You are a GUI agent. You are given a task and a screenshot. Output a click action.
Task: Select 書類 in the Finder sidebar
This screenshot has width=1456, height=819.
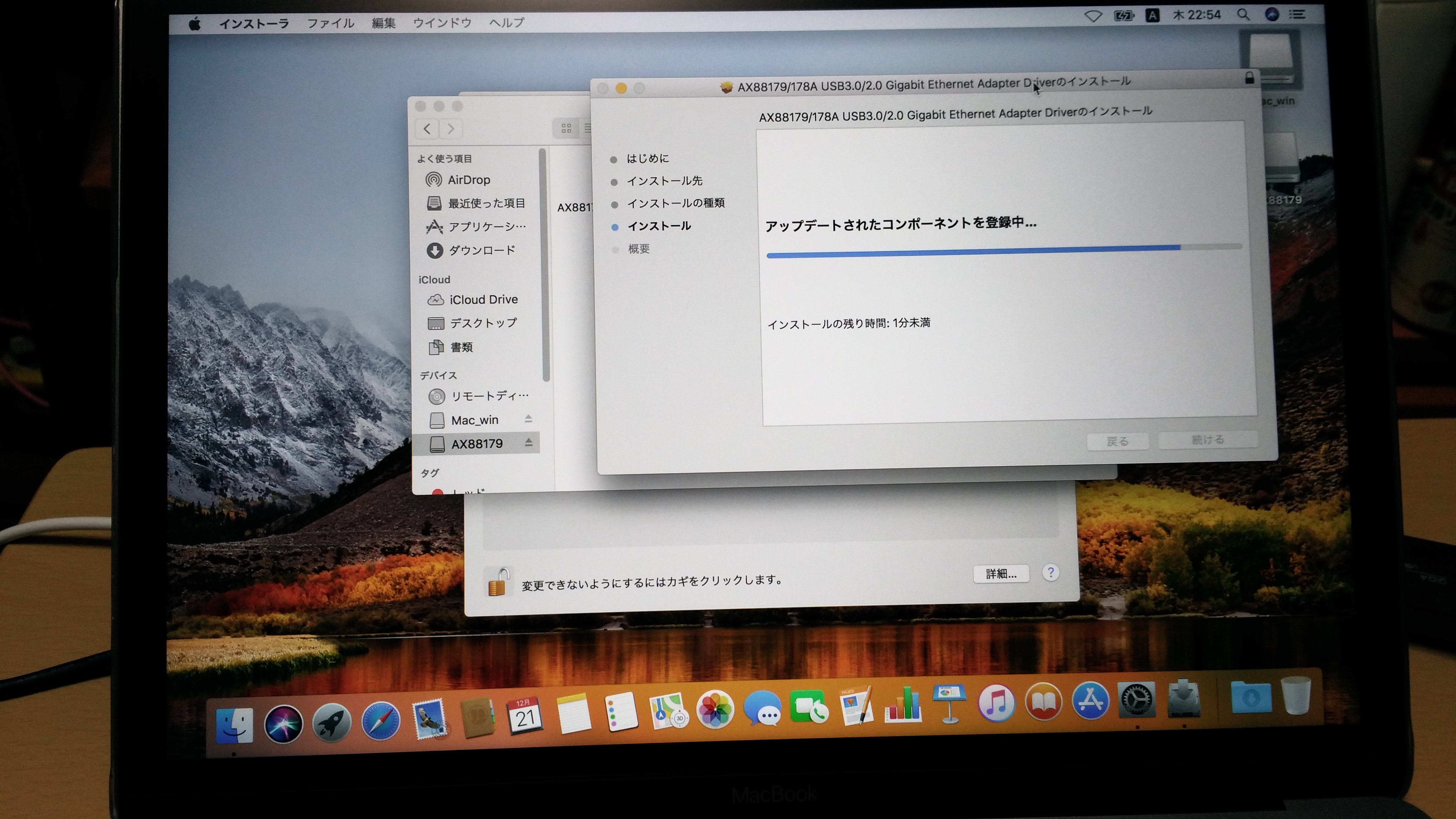(450, 347)
